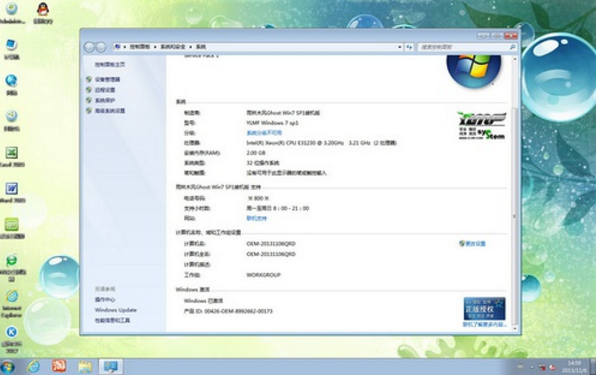Expand the breadcrumb arrow after 控制面板
The width and height of the screenshot is (600, 377).
point(155,47)
